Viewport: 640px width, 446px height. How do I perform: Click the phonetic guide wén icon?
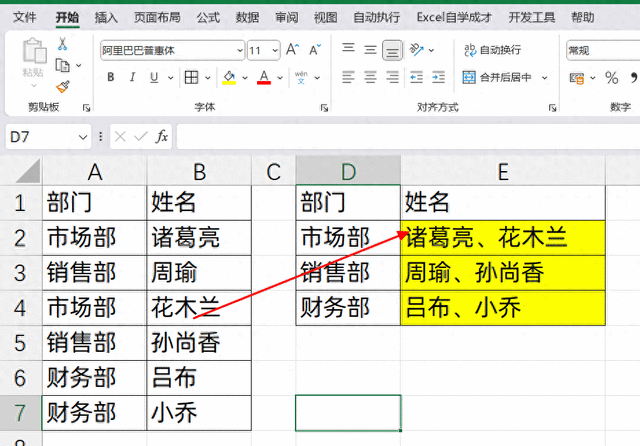pyautogui.click(x=301, y=77)
